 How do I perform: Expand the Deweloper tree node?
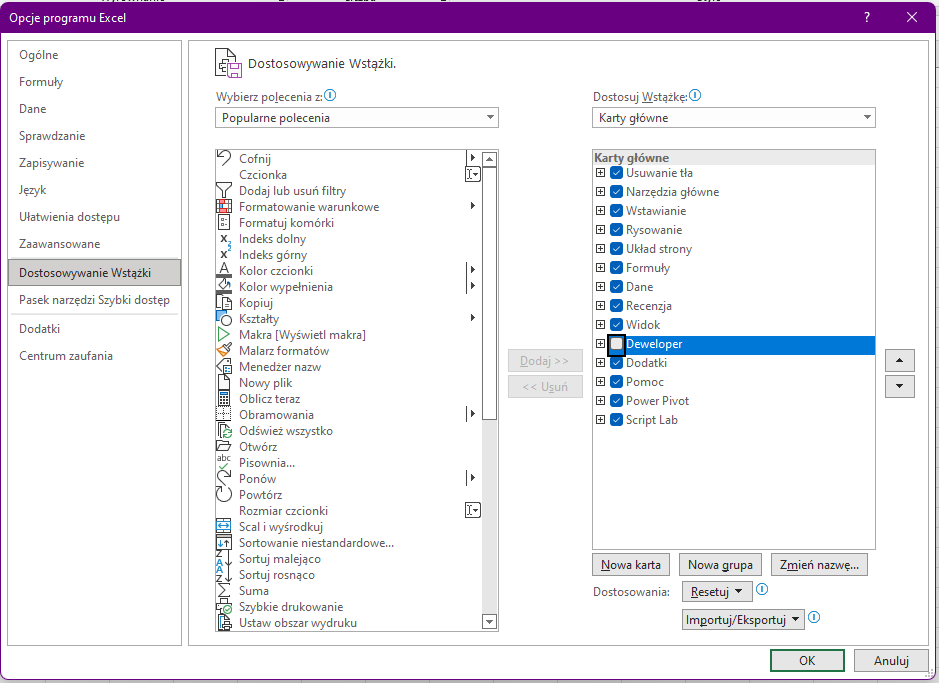(x=601, y=344)
